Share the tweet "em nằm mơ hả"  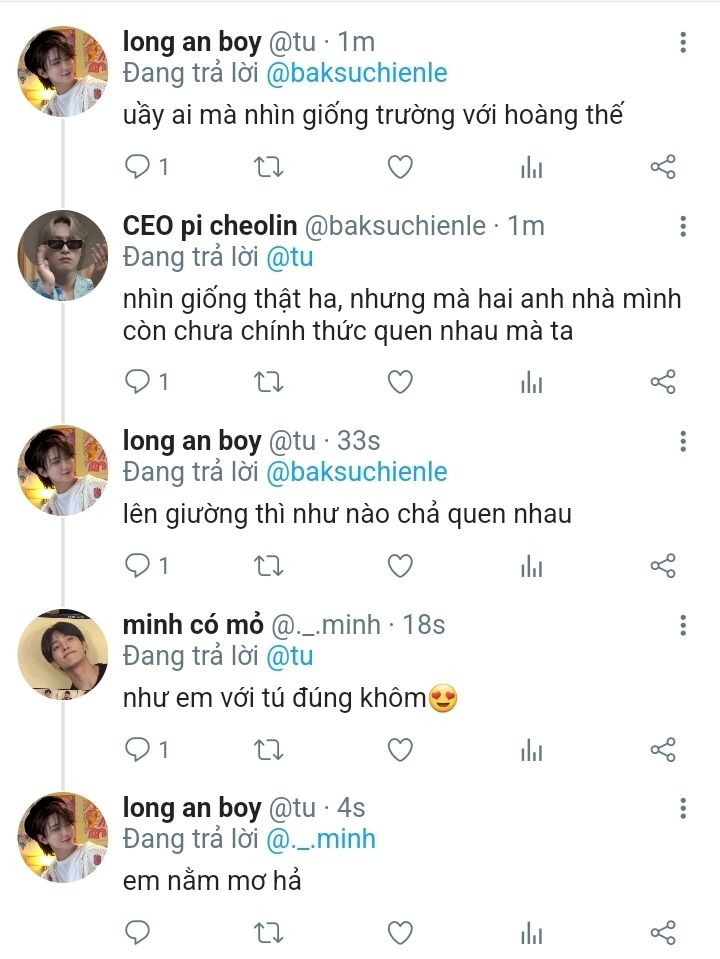pyautogui.click(x=663, y=933)
